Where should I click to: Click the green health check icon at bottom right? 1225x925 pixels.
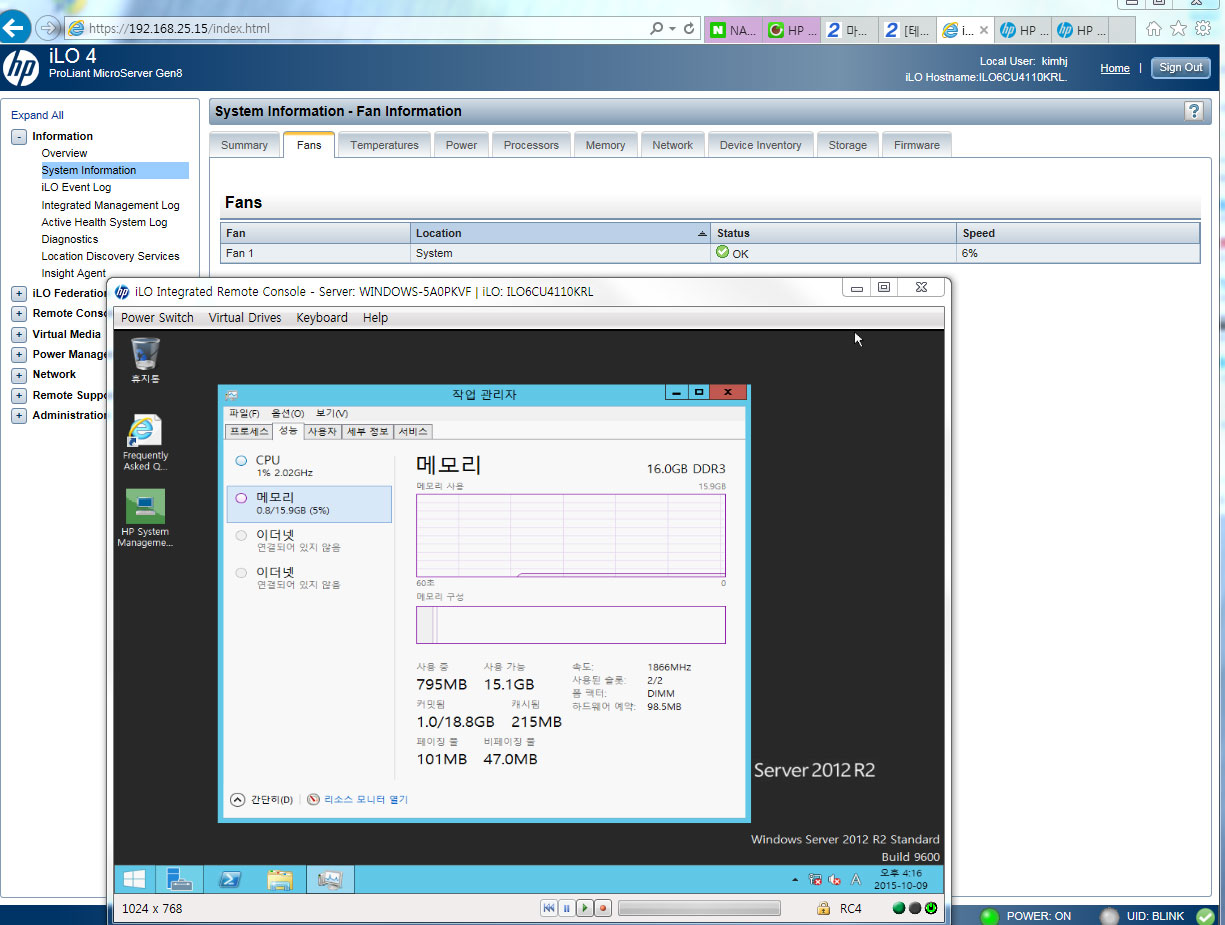click(x=1204, y=916)
